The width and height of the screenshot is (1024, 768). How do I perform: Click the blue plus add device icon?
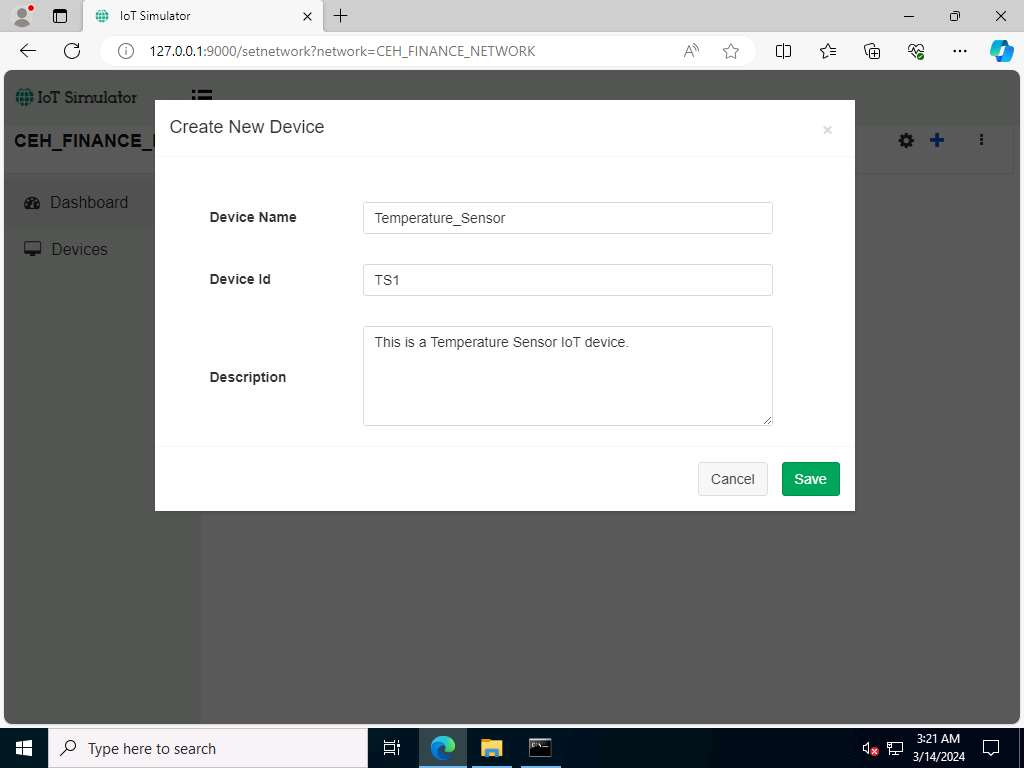[x=937, y=141]
